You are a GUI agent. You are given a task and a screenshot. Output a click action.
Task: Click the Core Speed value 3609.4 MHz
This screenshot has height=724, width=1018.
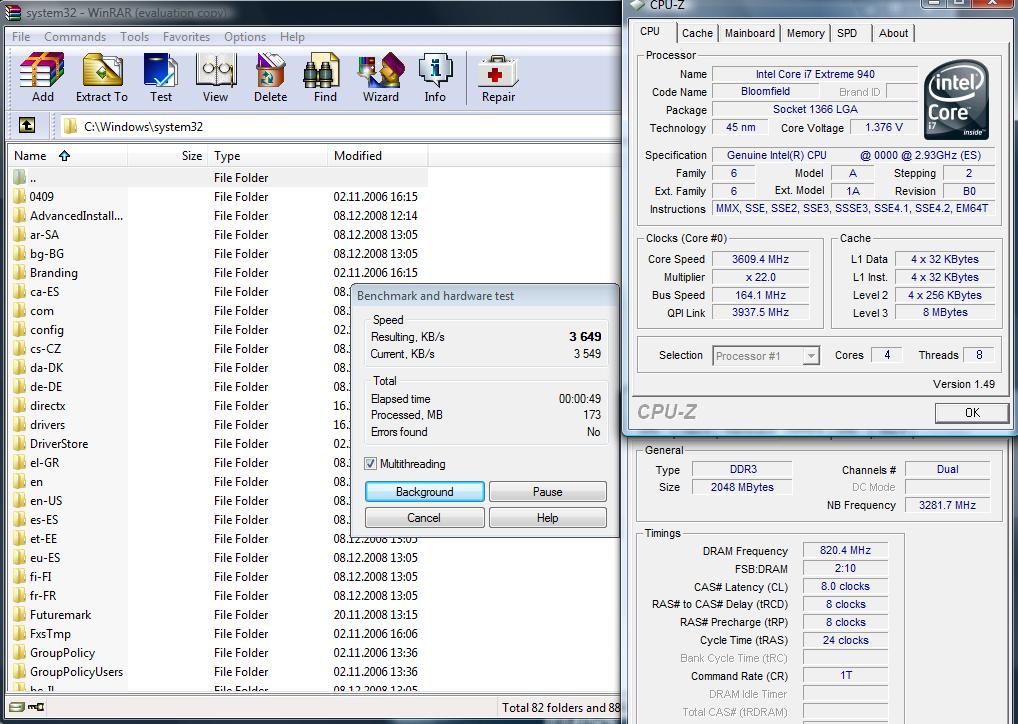click(x=760, y=259)
